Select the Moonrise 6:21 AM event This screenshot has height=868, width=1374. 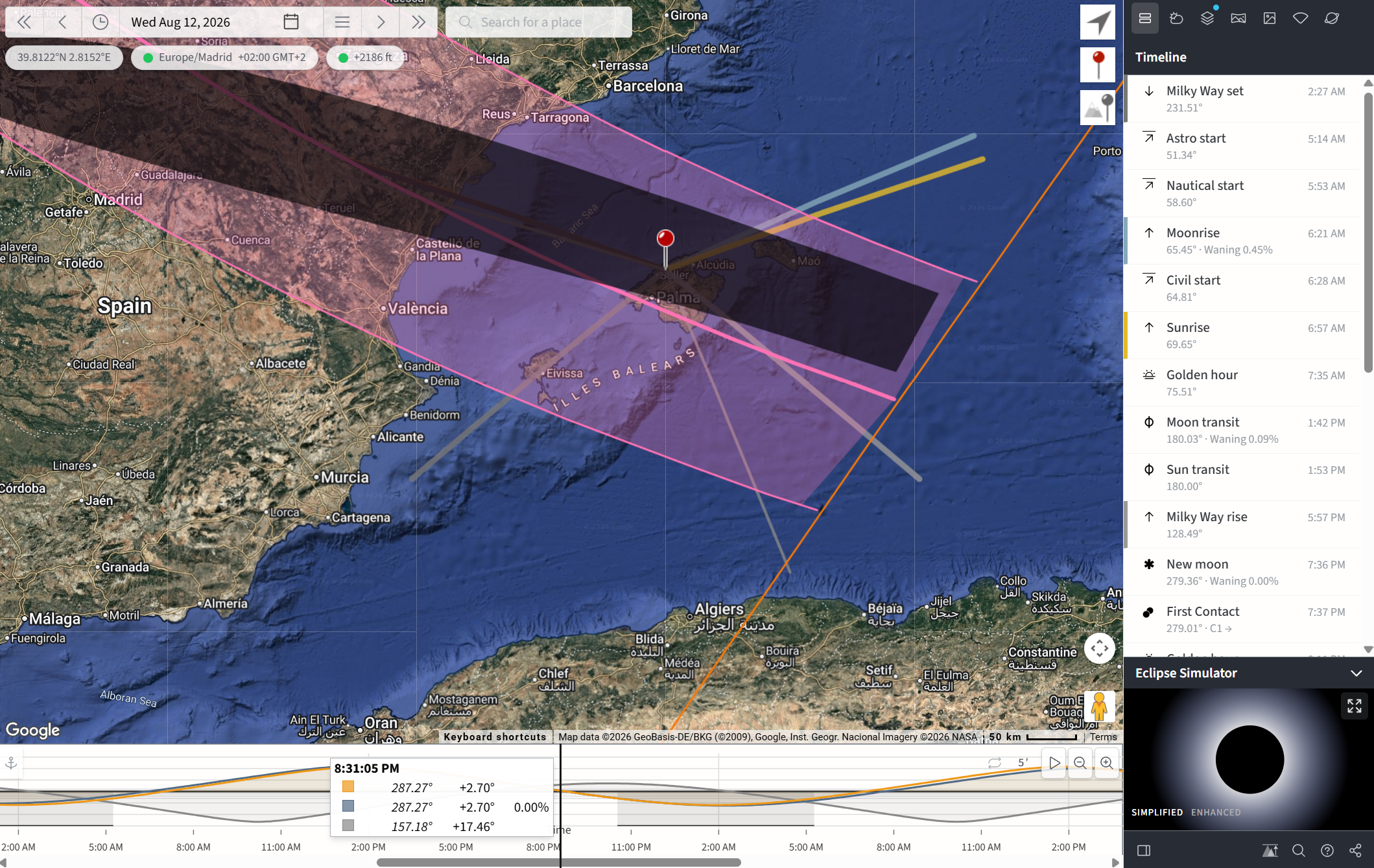point(1242,240)
